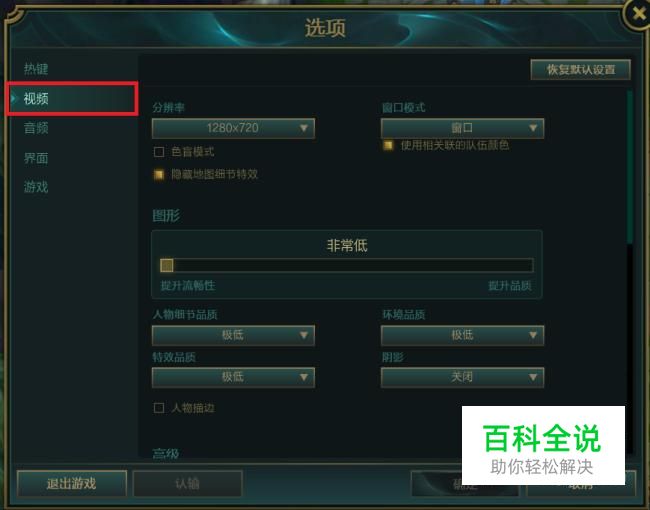Click the 阴影 dropdown arrow icon
Viewport: 650px width, 510px height.
pyautogui.click(x=533, y=377)
